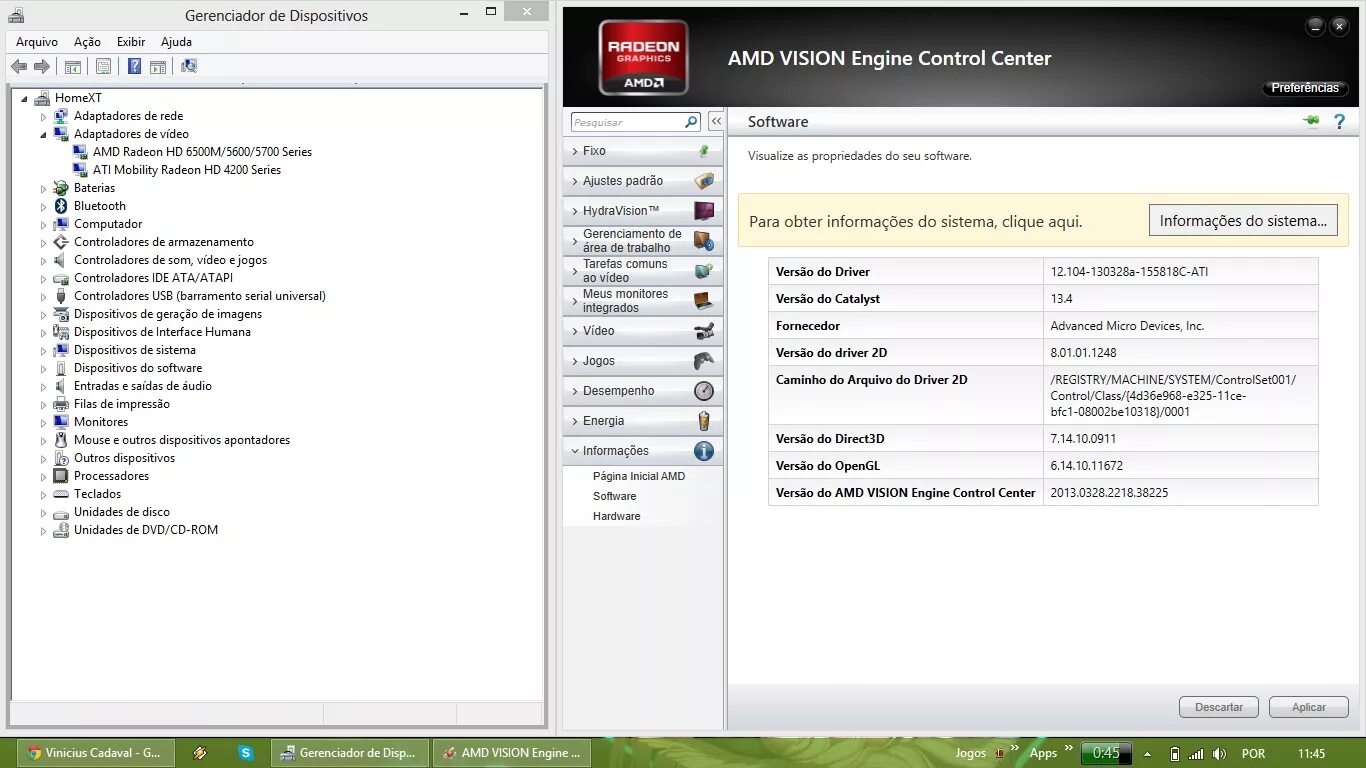1366x768 pixels.
Task: Toggle console tree toolbar icon in Device Manager
Action: click(72, 67)
